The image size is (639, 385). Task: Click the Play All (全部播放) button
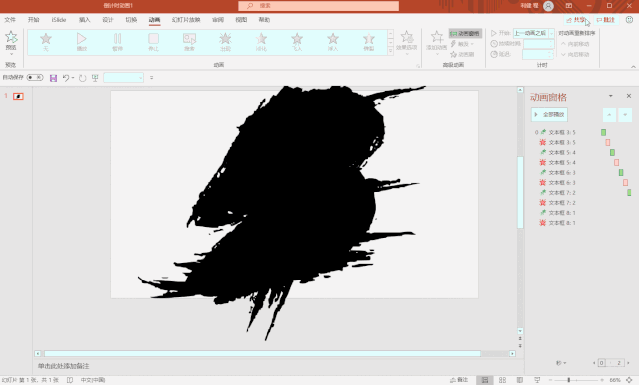click(x=549, y=114)
